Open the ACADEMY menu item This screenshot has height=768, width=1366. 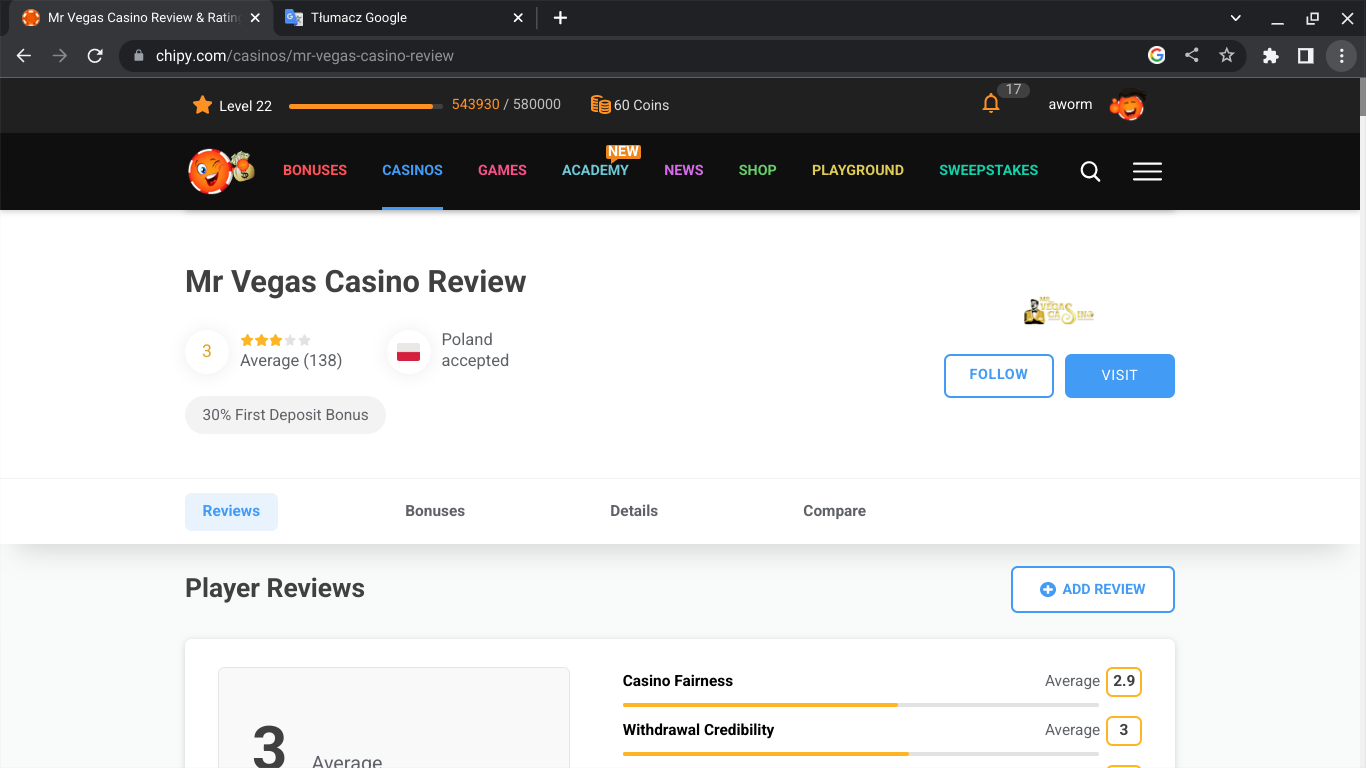[595, 171]
